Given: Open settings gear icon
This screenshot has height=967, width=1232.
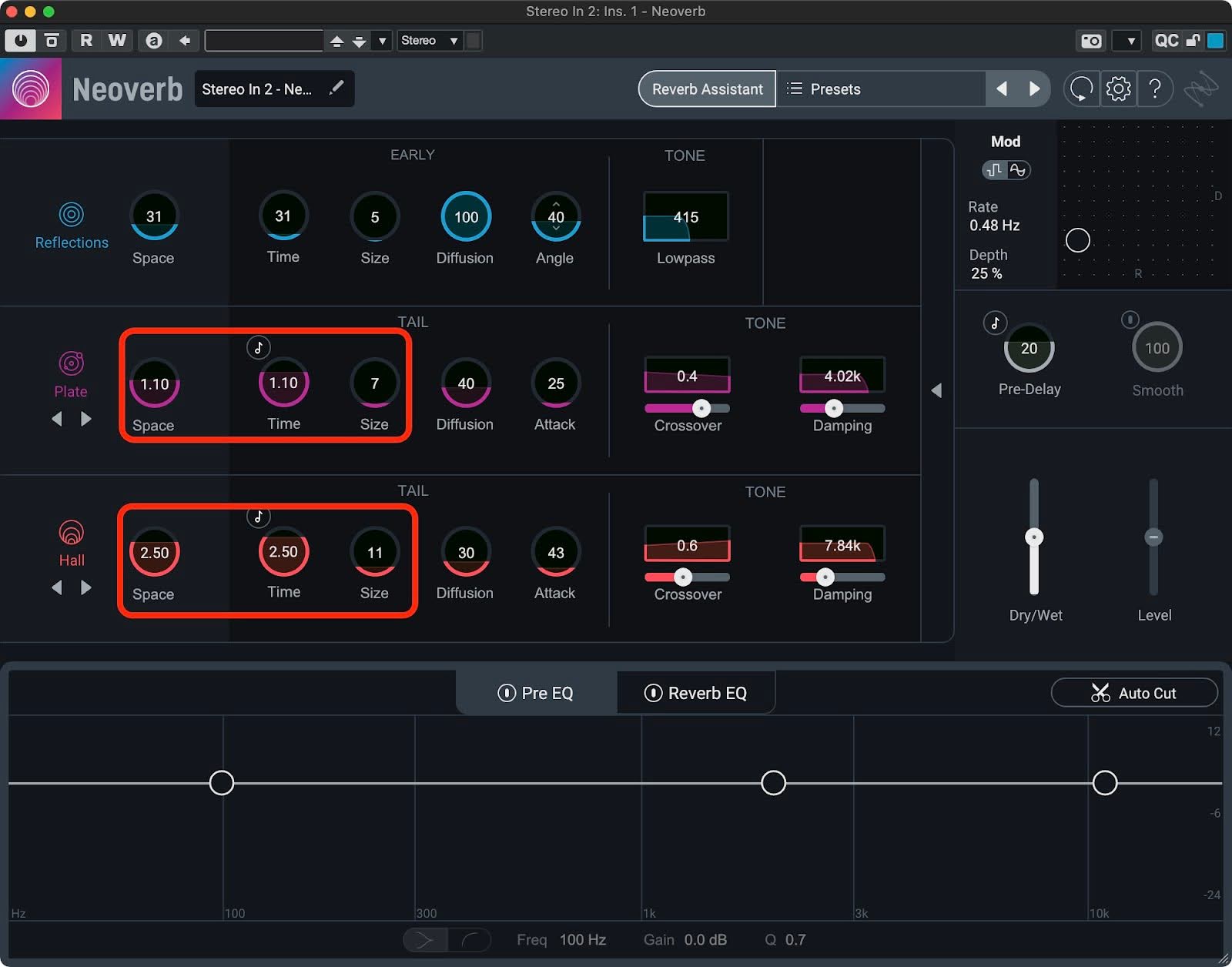Looking at the screenshot, I should (1118, 89).
